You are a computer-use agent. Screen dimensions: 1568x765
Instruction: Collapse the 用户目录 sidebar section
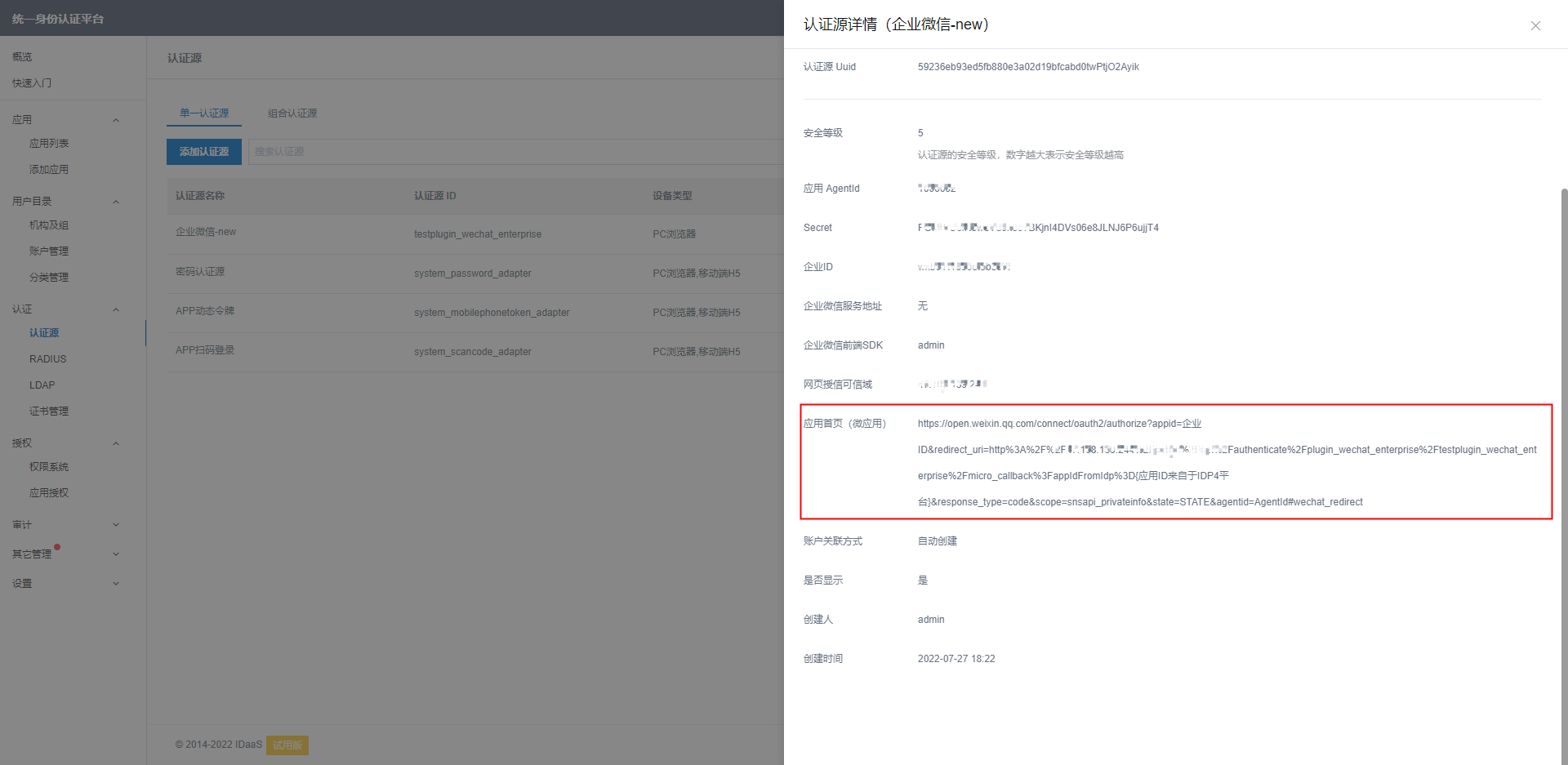pos(116,202)
